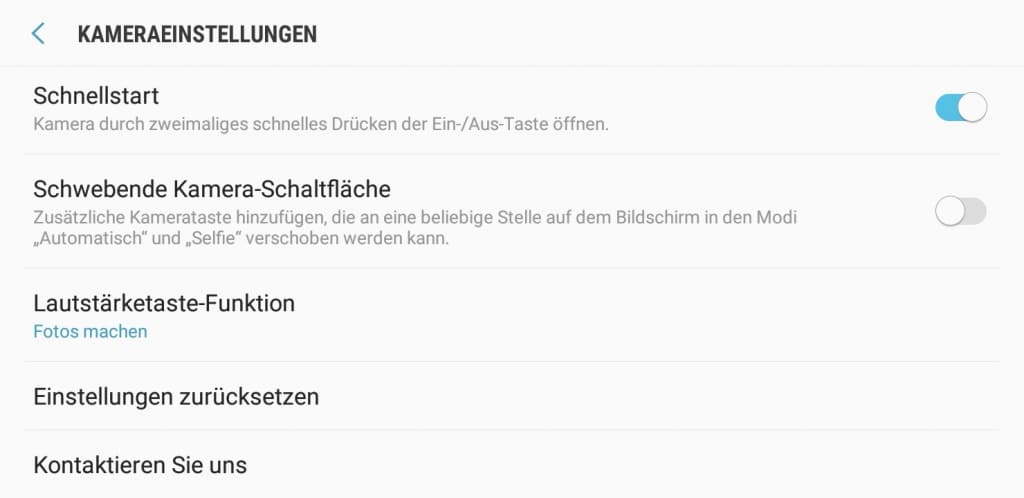Tap the word 'Kontaktieren' in contact row
The width and height of the screenshot is (1024, 498).
pos(100,465)
